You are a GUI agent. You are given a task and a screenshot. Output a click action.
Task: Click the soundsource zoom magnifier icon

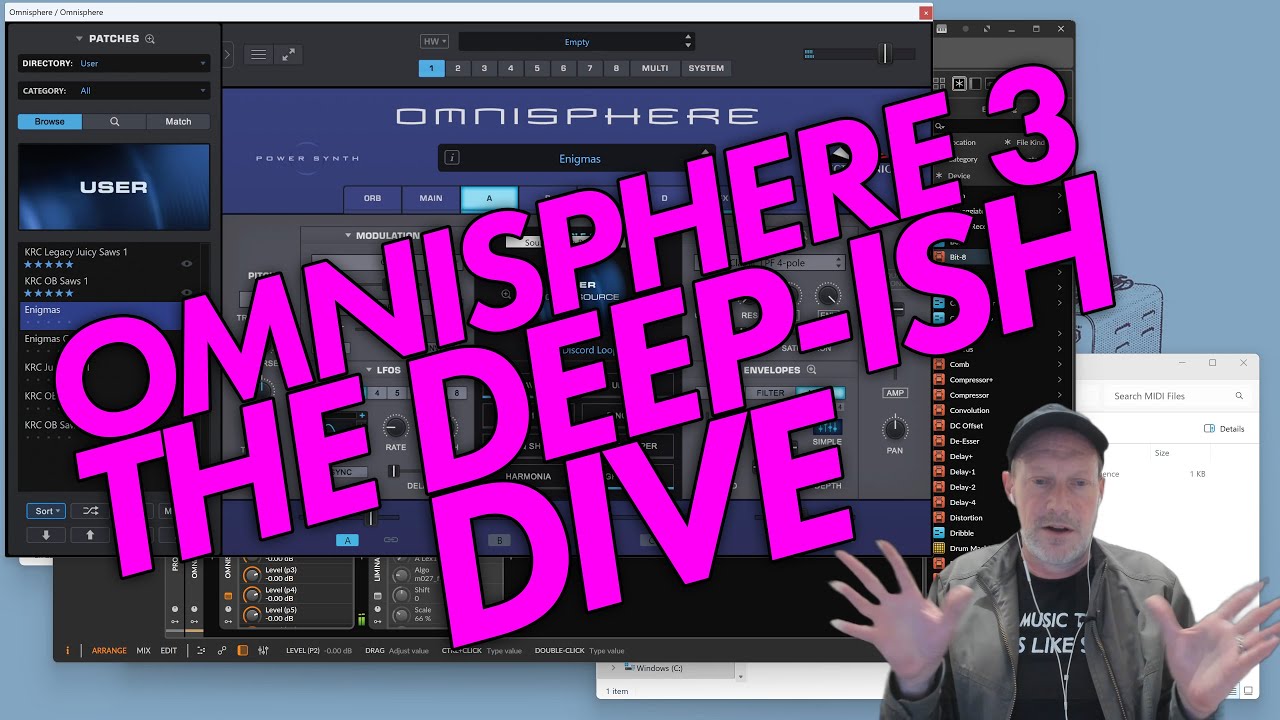(x=506, y=294)
